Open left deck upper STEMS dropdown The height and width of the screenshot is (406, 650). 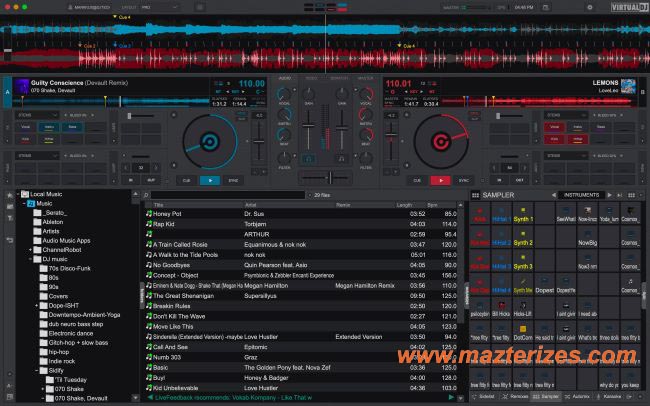tap(37, 115)
